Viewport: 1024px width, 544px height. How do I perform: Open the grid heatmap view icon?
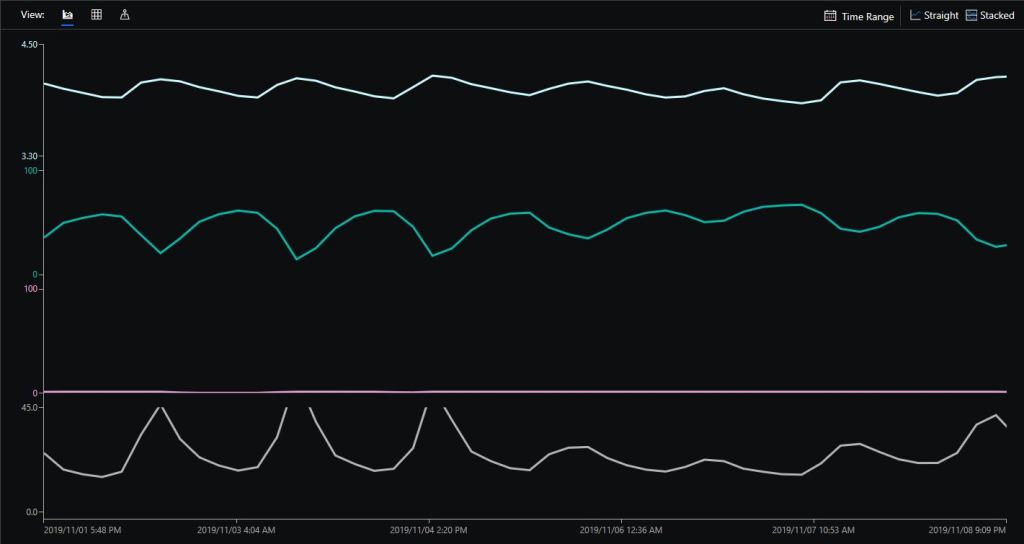pos(96,15)
